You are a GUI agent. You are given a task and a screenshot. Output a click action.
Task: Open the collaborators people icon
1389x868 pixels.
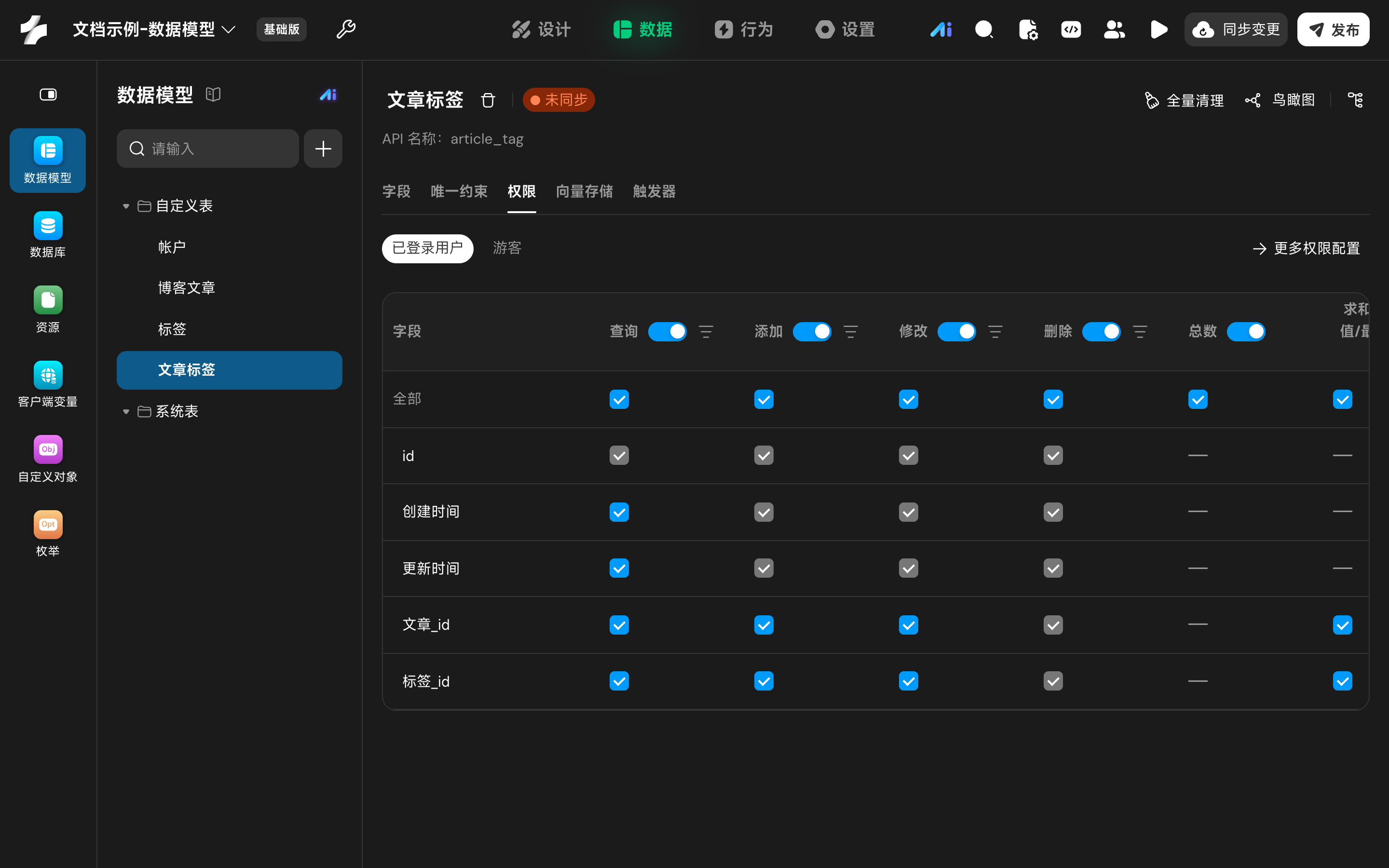tap(1114, 29)
